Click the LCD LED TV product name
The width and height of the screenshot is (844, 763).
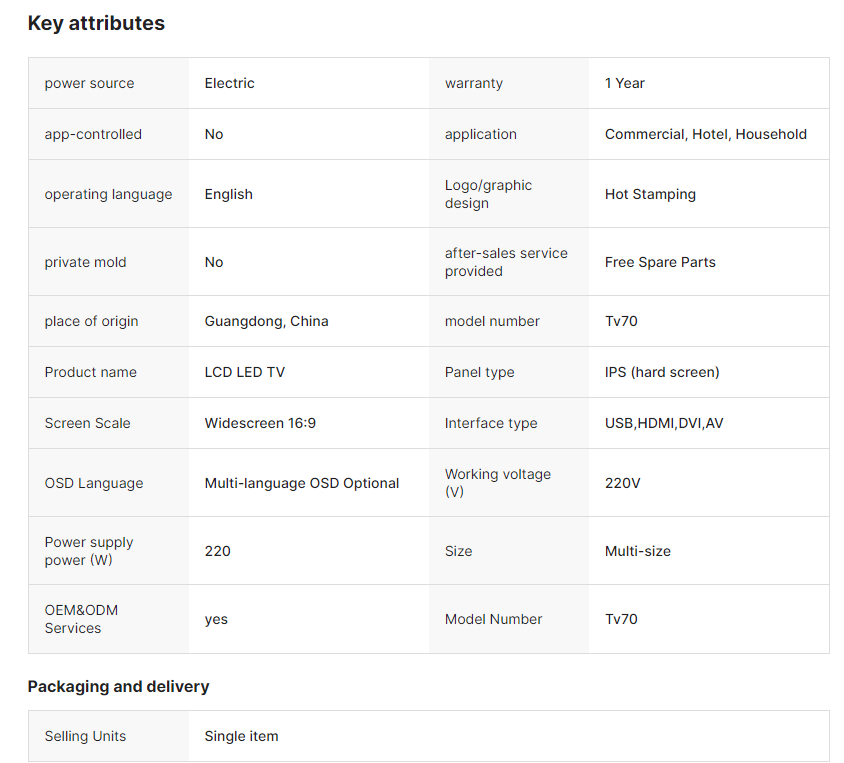[244, 372]
